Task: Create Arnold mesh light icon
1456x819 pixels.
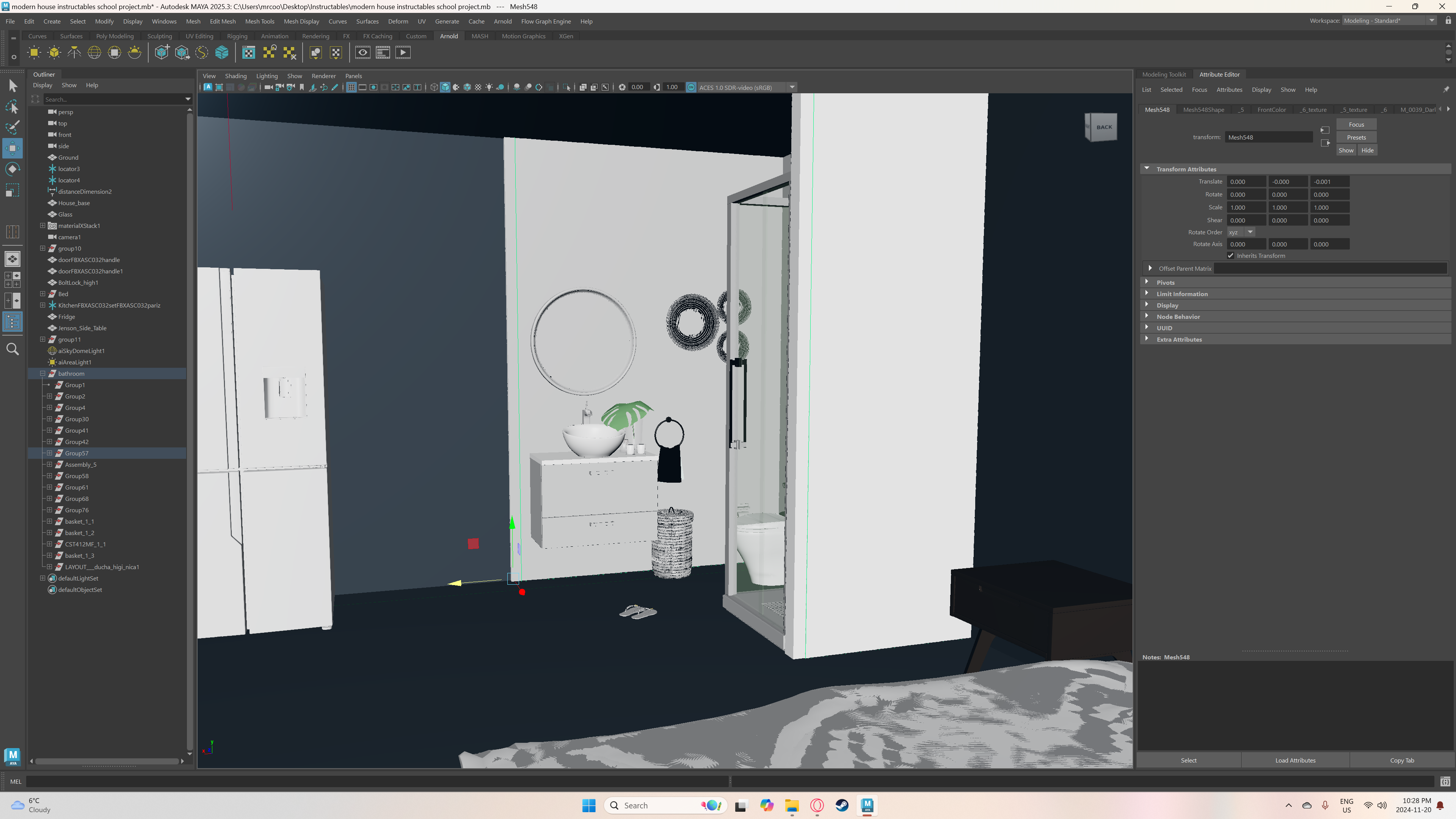Action: pyautogui.click(x=54, y=53)
